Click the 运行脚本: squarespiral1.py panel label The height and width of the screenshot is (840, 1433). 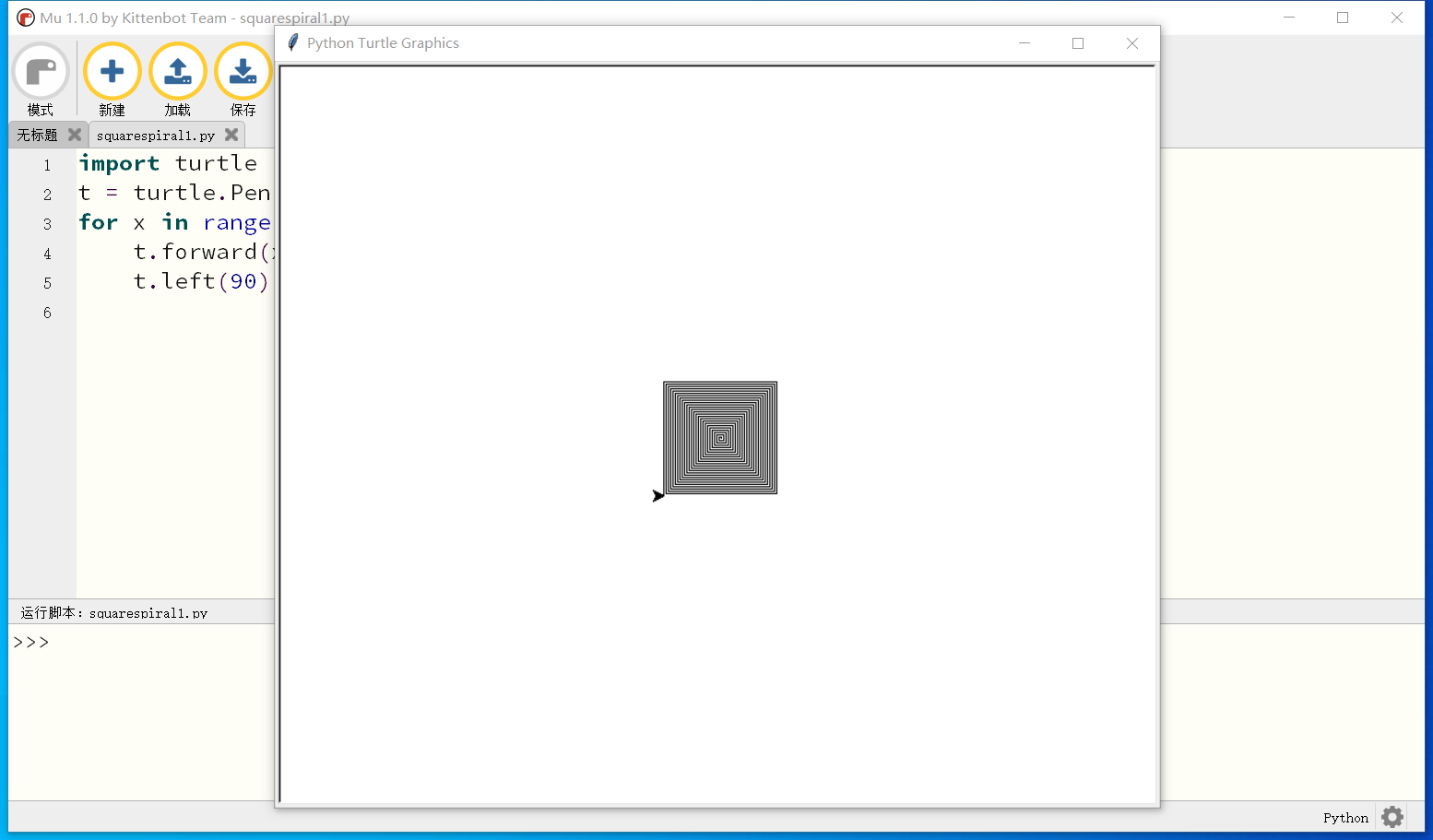point(114,612)
